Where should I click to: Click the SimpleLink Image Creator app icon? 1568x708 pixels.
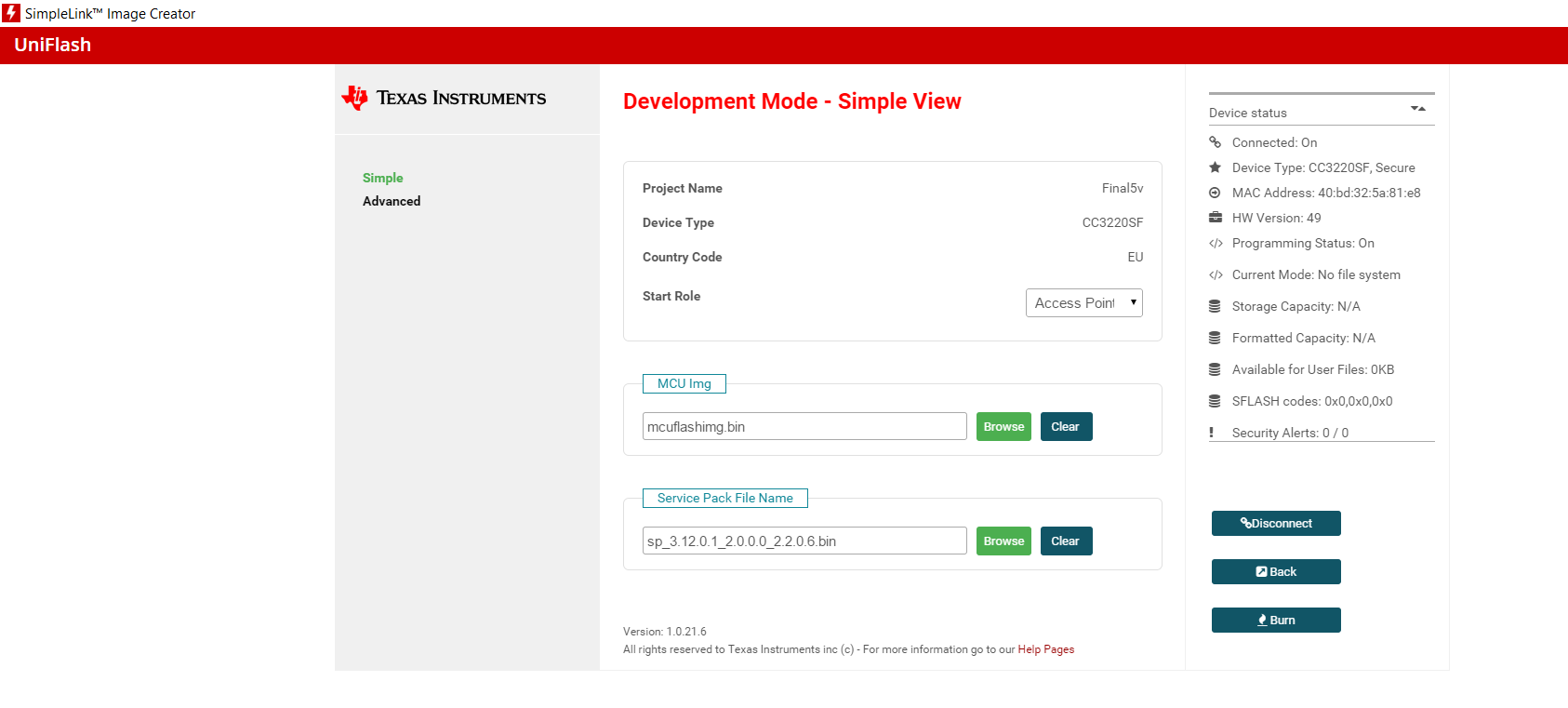point(11,13)
